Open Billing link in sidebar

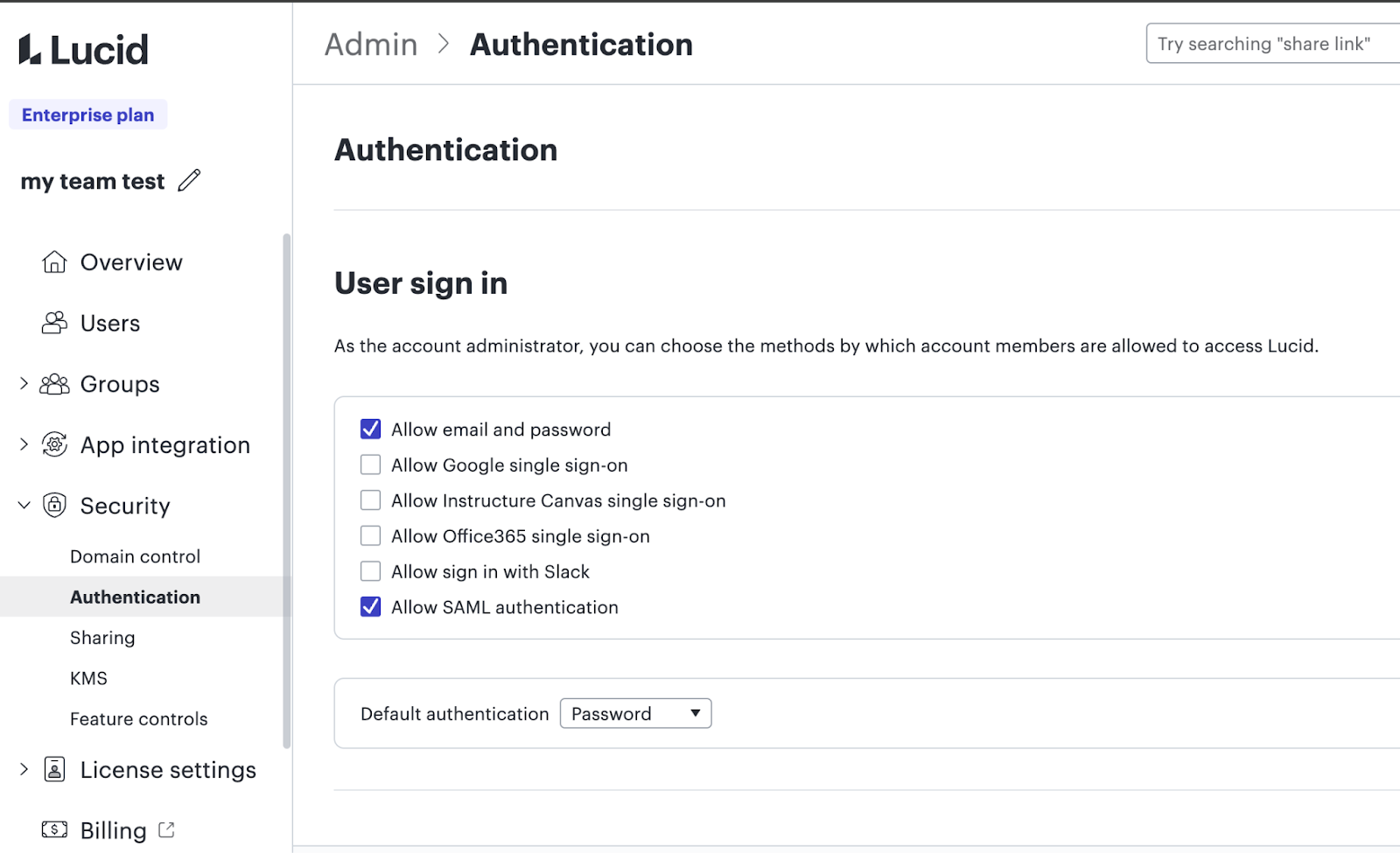114,830
